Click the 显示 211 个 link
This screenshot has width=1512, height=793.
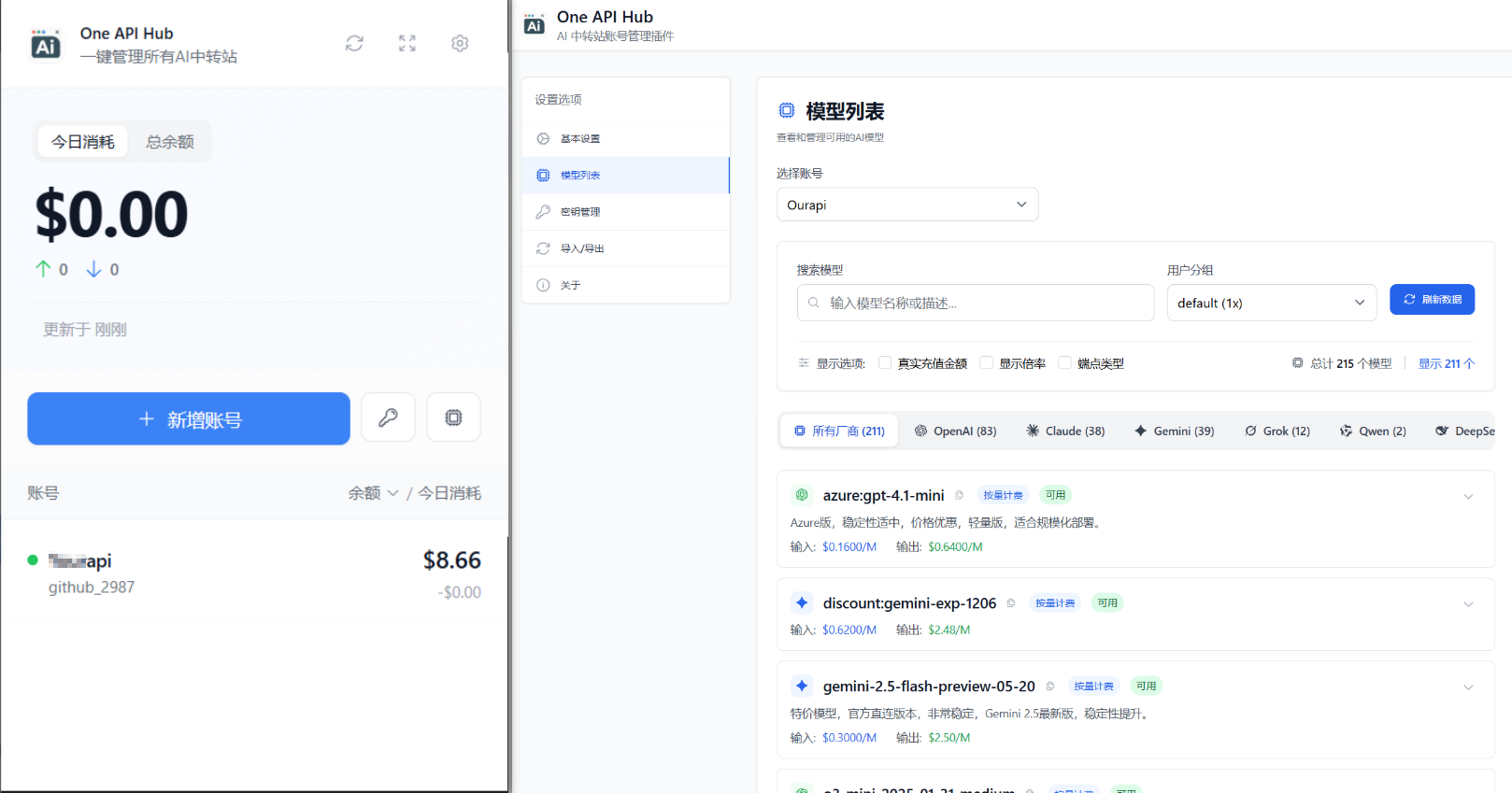click(x=1446, y=363)
